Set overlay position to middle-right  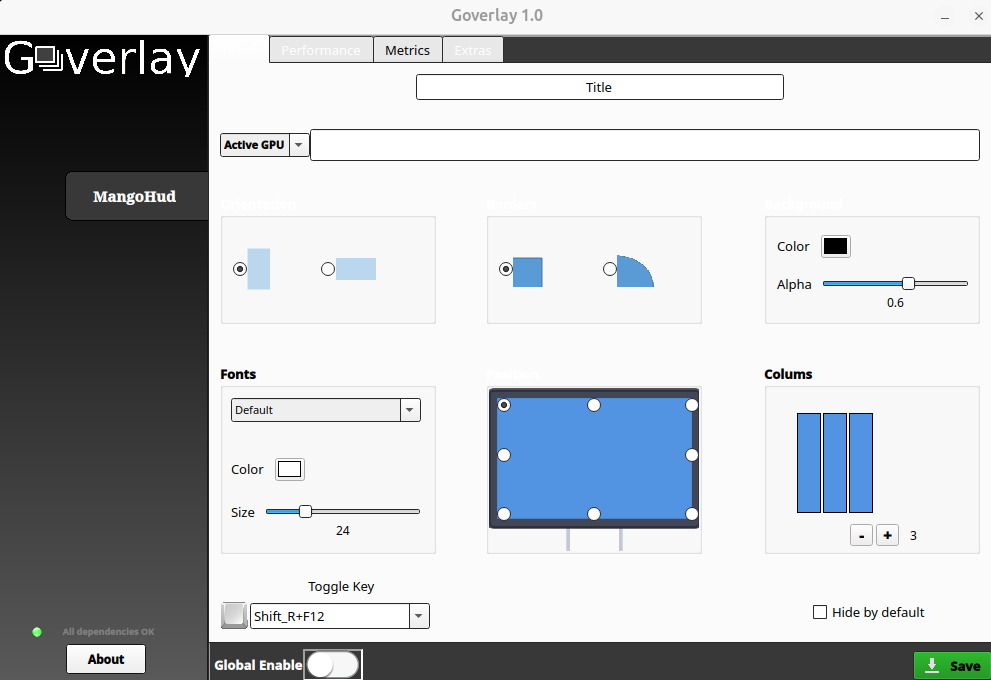(691, 455)
